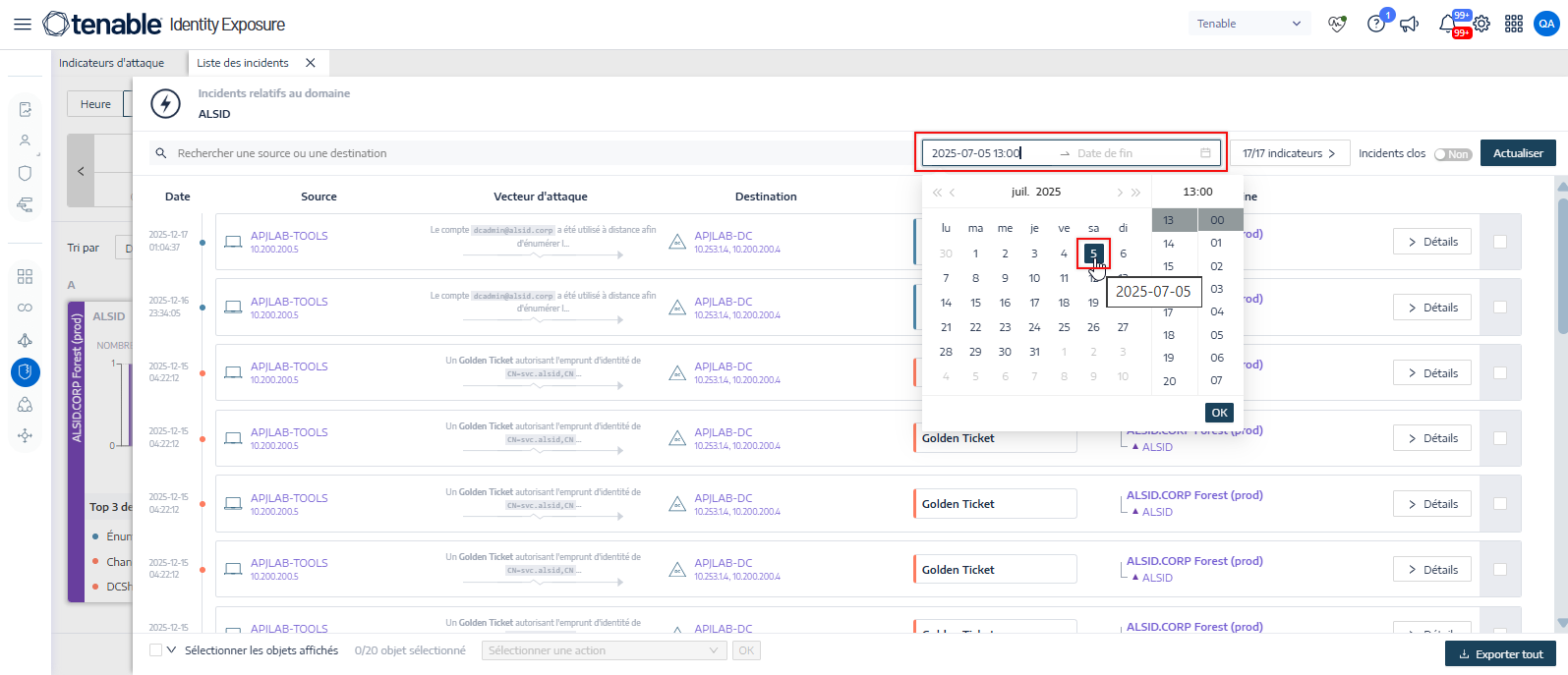1568x675 pixels.
Task: Check the first incident row checkbox
Action: 1500,242
